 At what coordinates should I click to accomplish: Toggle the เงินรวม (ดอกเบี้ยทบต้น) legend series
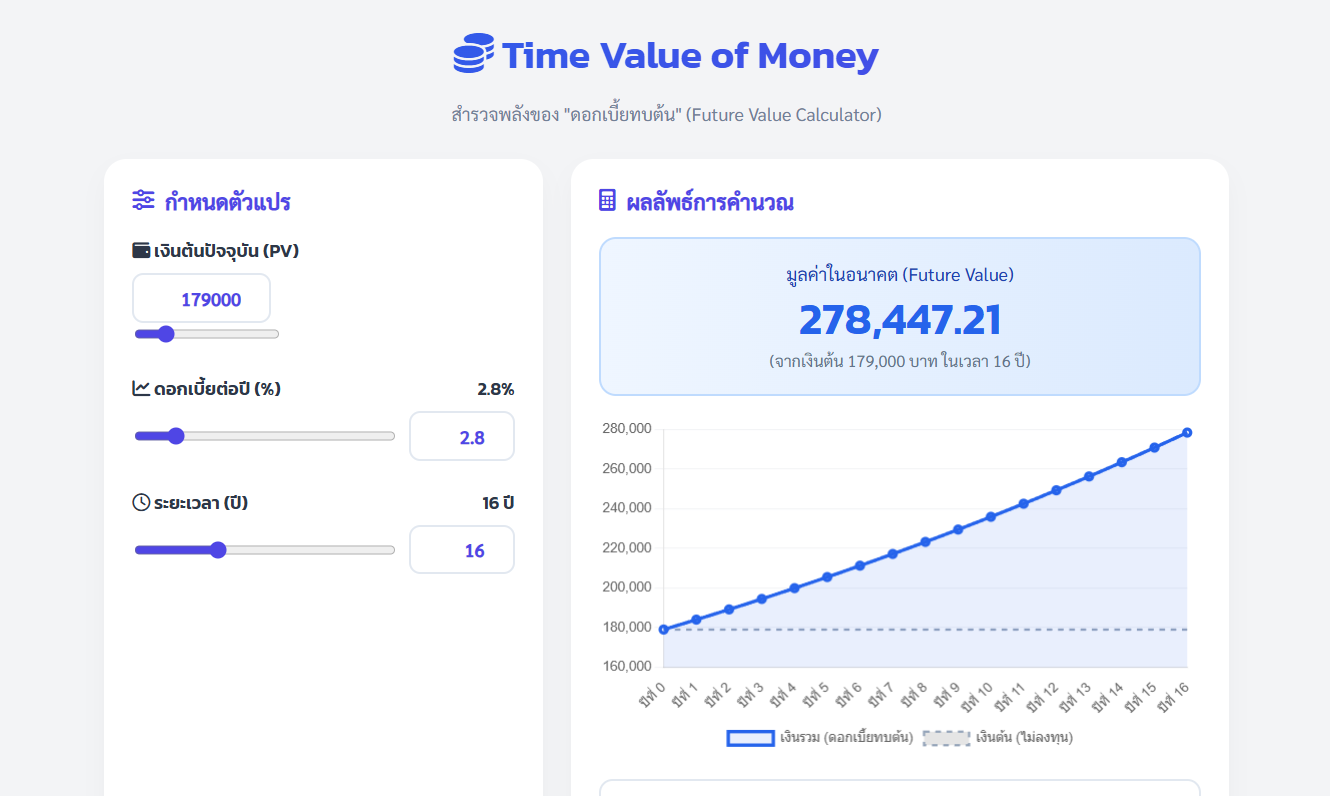pyautogui.click(x=819, y=738)
